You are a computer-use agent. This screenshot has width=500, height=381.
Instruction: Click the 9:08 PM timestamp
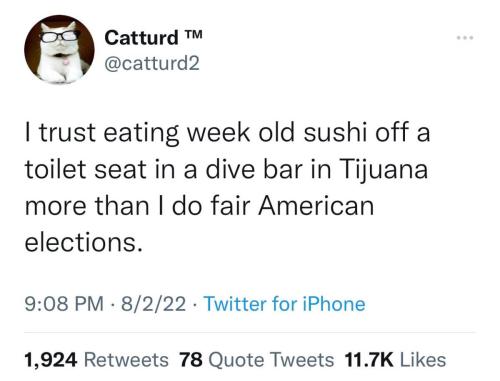(x=64, y=304)
